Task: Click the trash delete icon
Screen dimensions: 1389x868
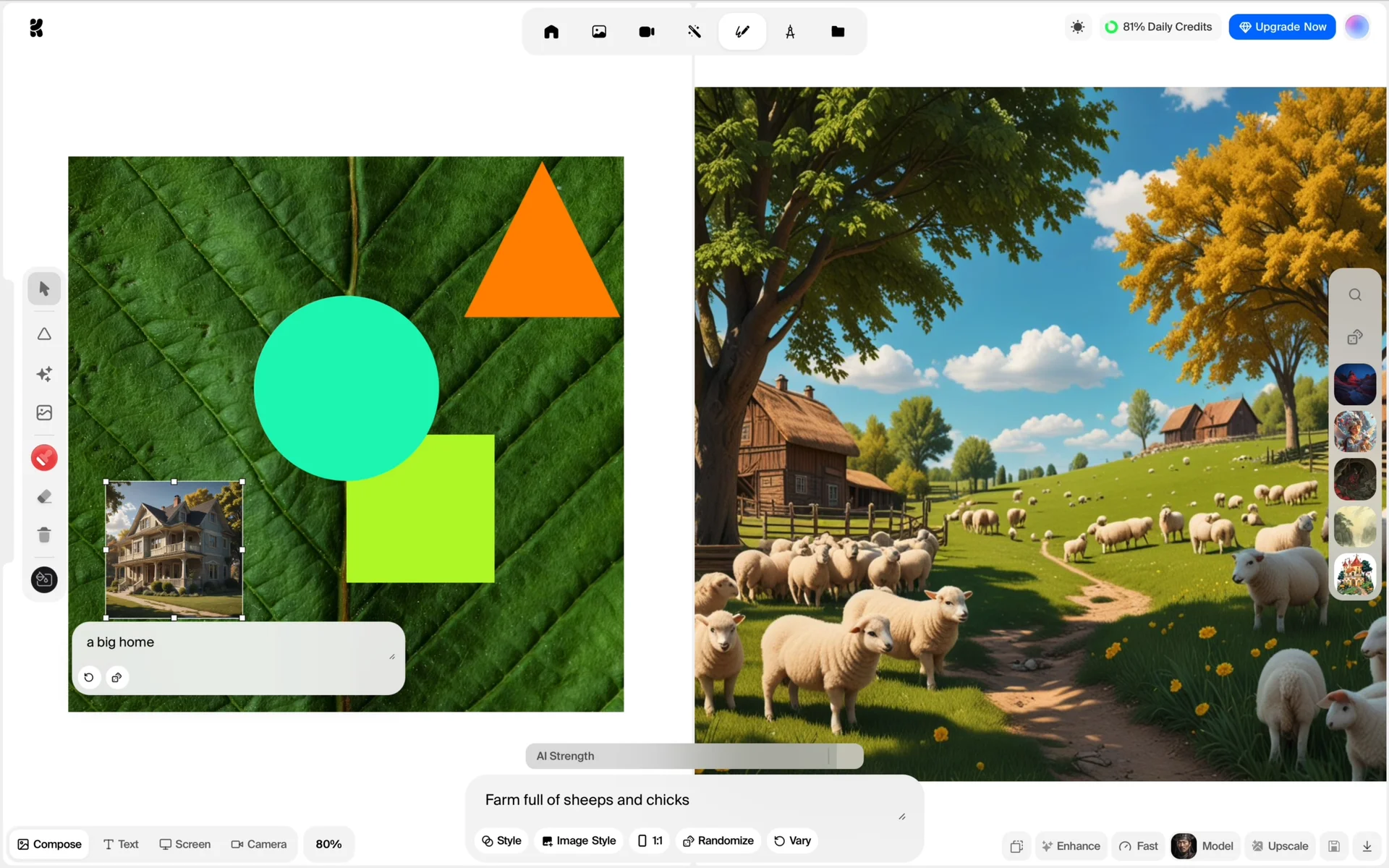Action: [44, 535]
